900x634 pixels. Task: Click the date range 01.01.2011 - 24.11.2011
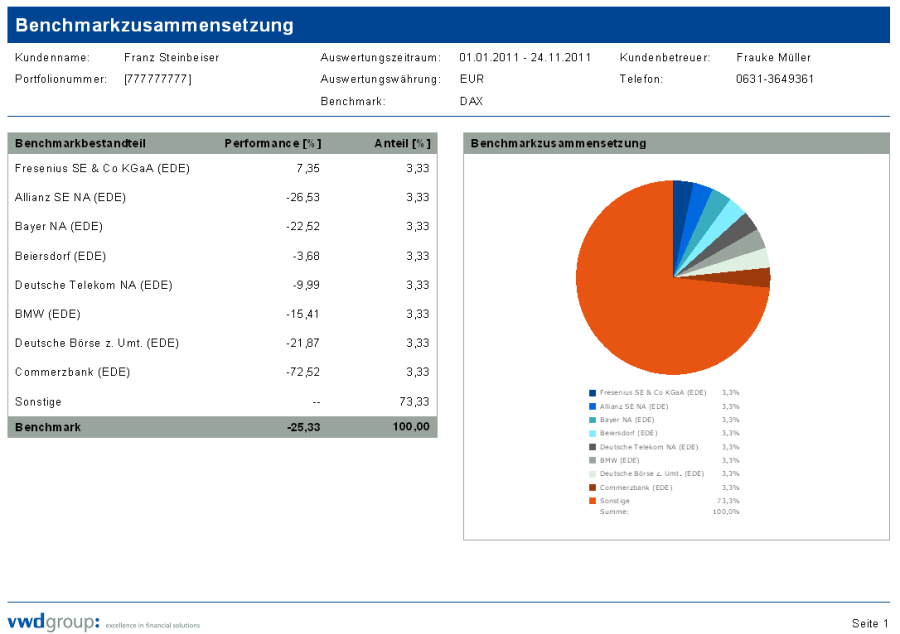525,57
